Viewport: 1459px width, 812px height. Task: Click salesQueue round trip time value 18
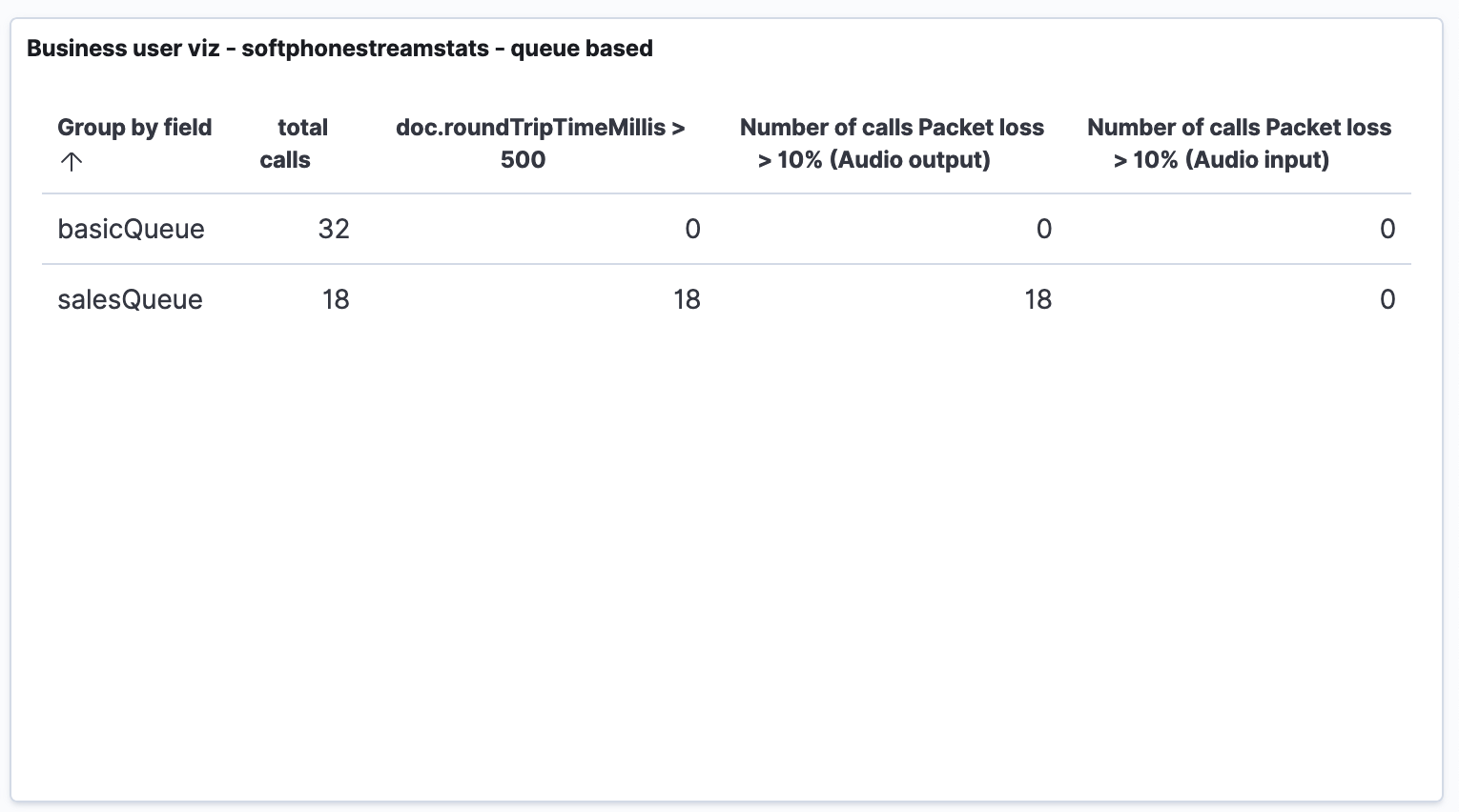[x=687, y=299]
